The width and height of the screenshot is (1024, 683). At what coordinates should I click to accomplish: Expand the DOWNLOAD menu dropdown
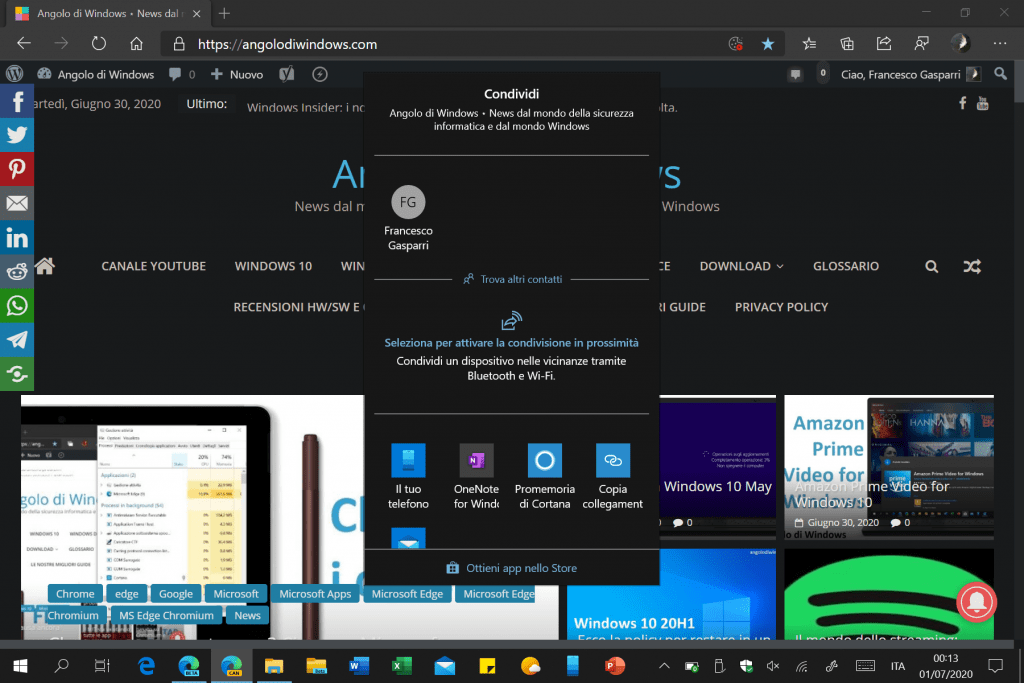click(741, 266)
